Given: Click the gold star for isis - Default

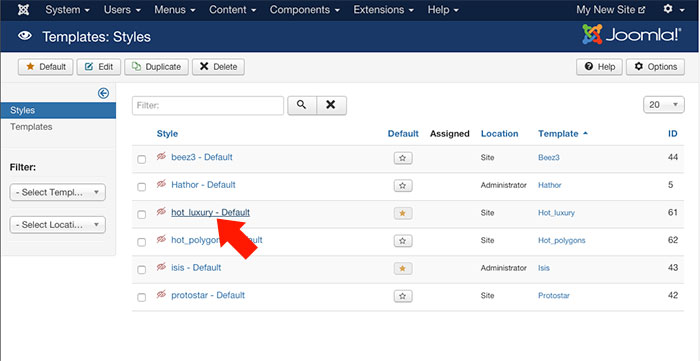Looking at the screenshot, I should [x=403, y=269].
